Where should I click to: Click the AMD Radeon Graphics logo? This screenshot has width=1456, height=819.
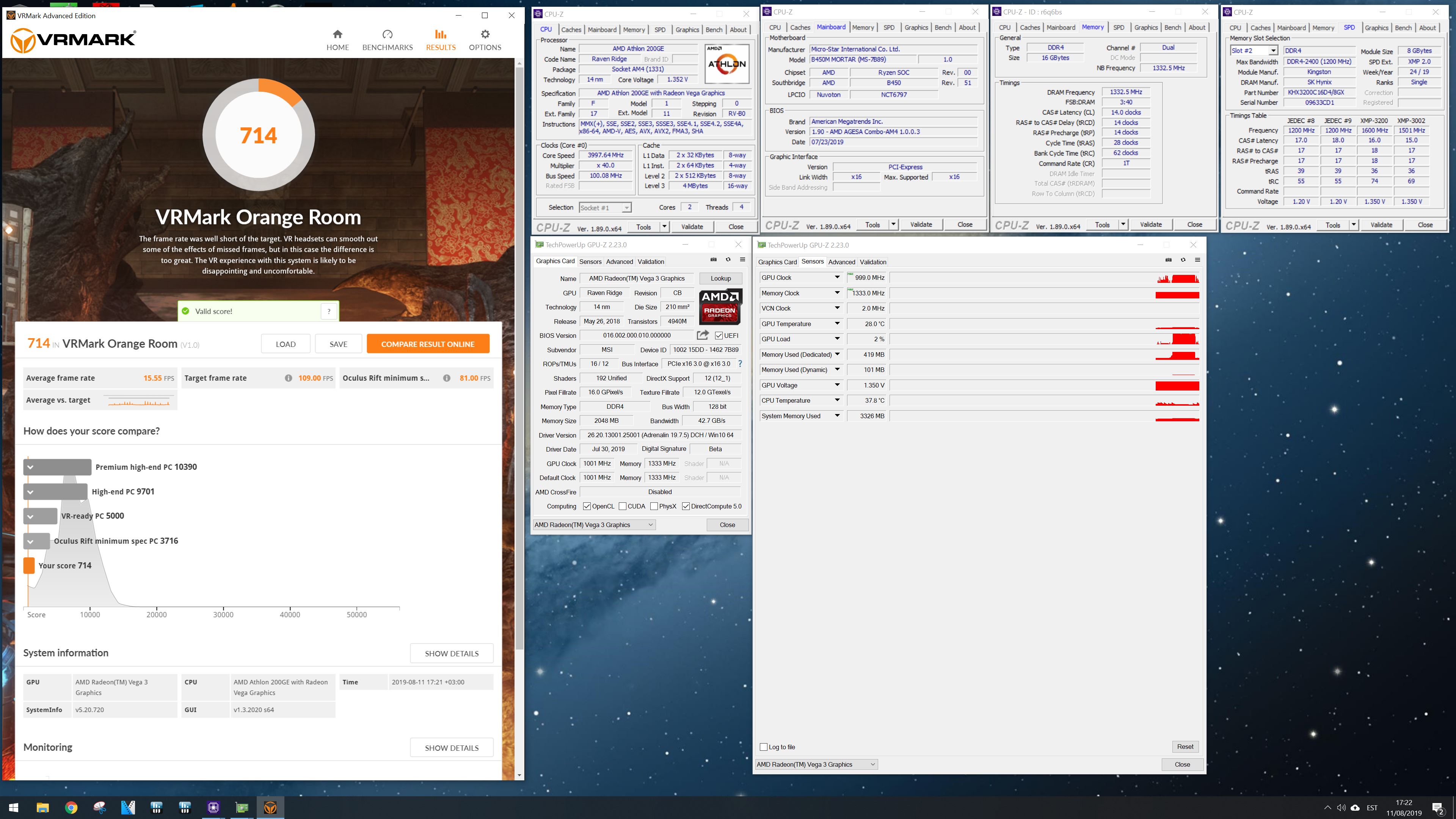point(720,307)
